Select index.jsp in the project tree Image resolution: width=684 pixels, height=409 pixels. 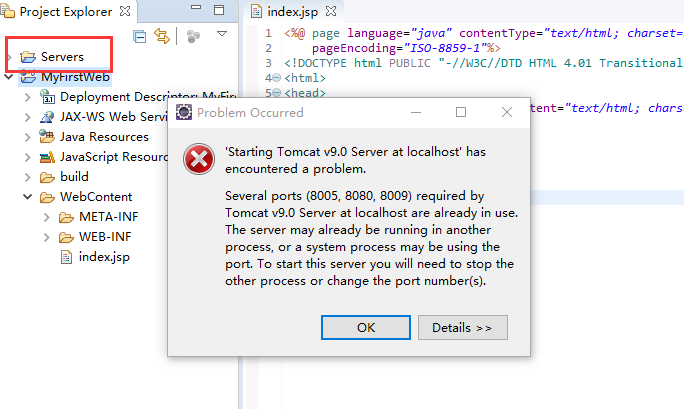[x=104, y=257]
